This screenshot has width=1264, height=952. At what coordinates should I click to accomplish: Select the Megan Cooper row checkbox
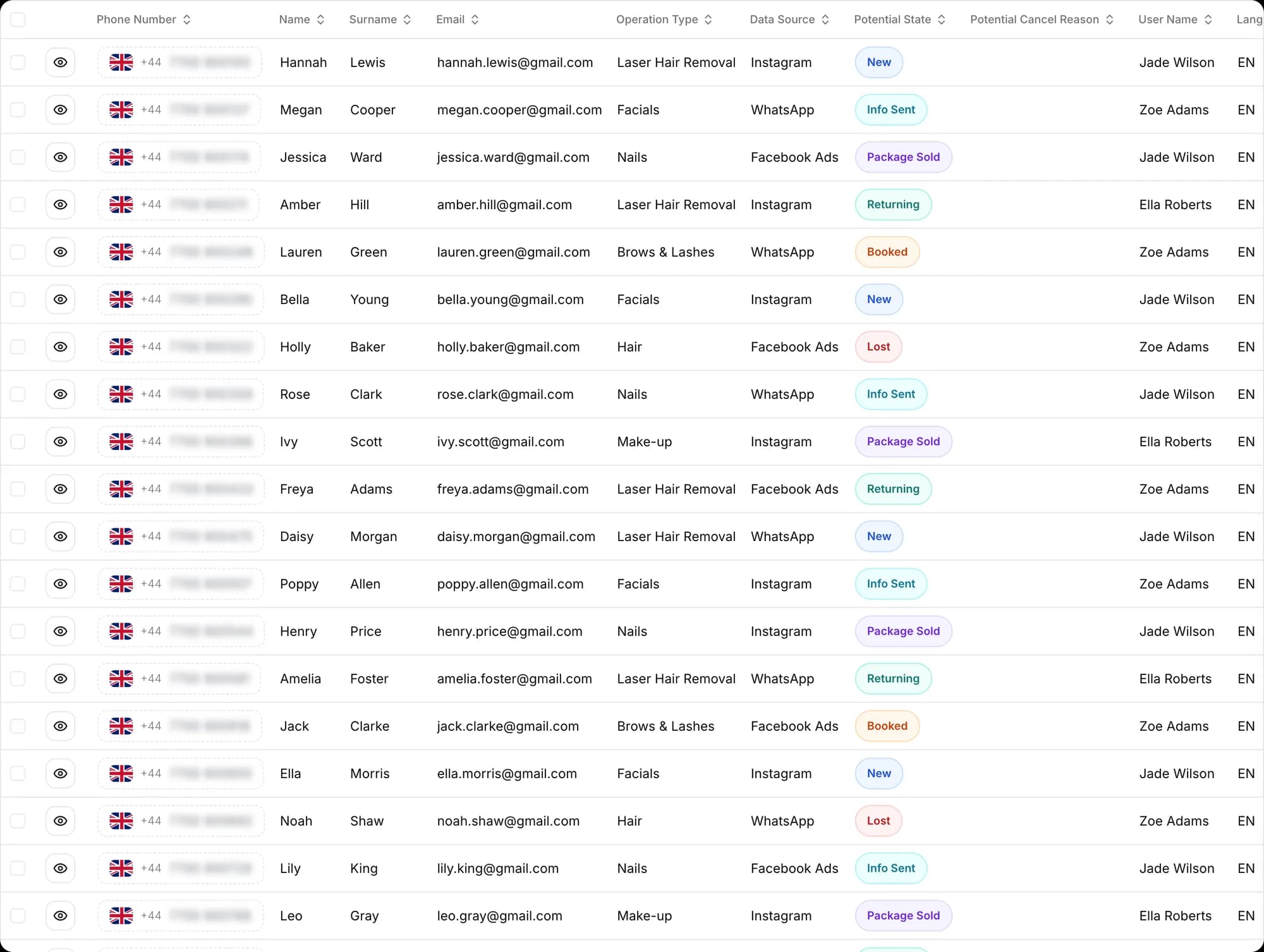18,110
